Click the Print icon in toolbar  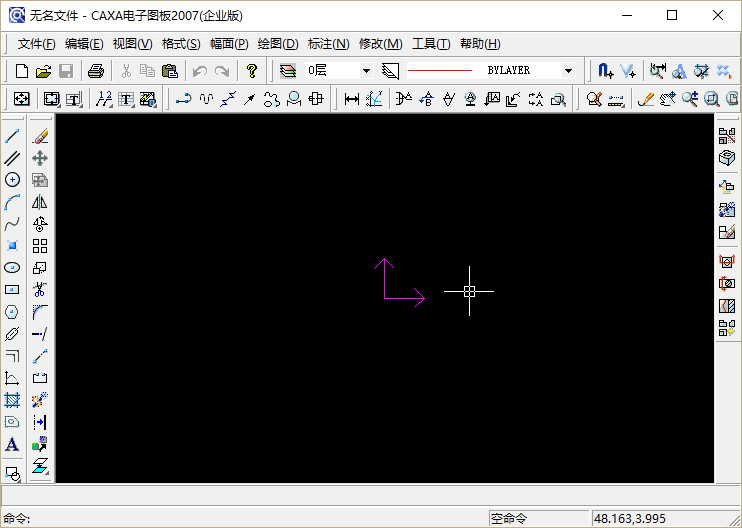click(x=96, y=71)
